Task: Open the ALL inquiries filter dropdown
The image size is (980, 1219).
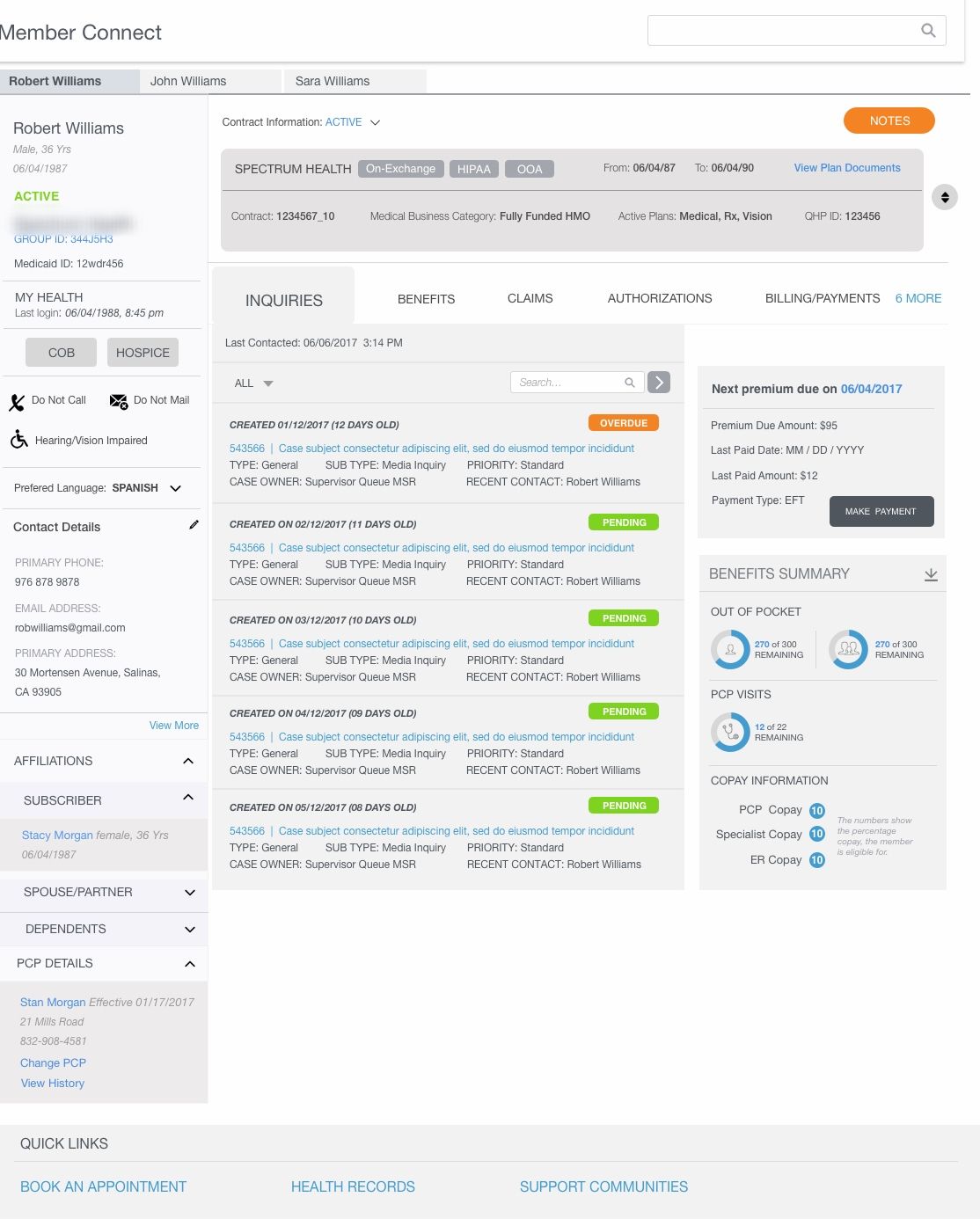Action: (x=254, y=383)
